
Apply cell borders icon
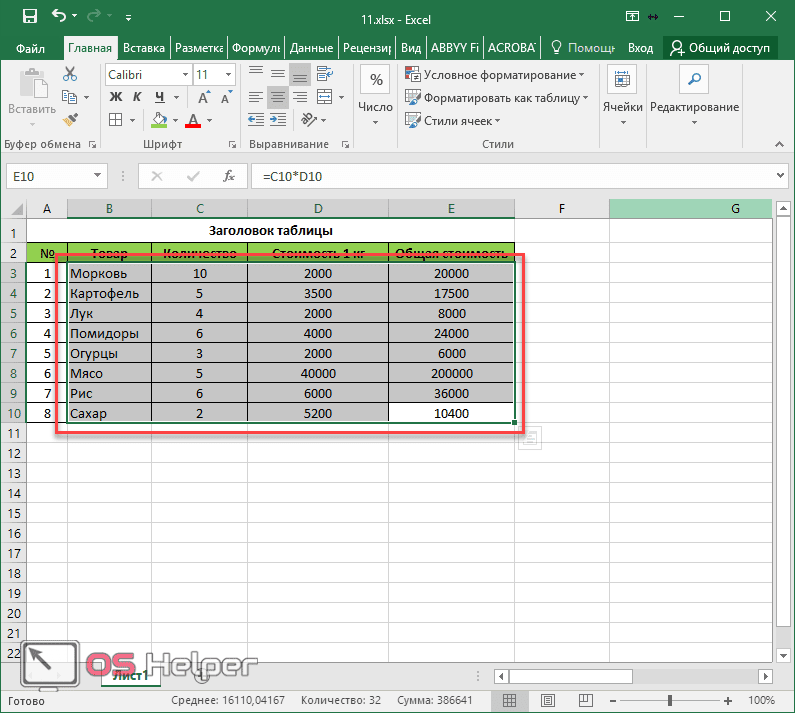point(116,120)
